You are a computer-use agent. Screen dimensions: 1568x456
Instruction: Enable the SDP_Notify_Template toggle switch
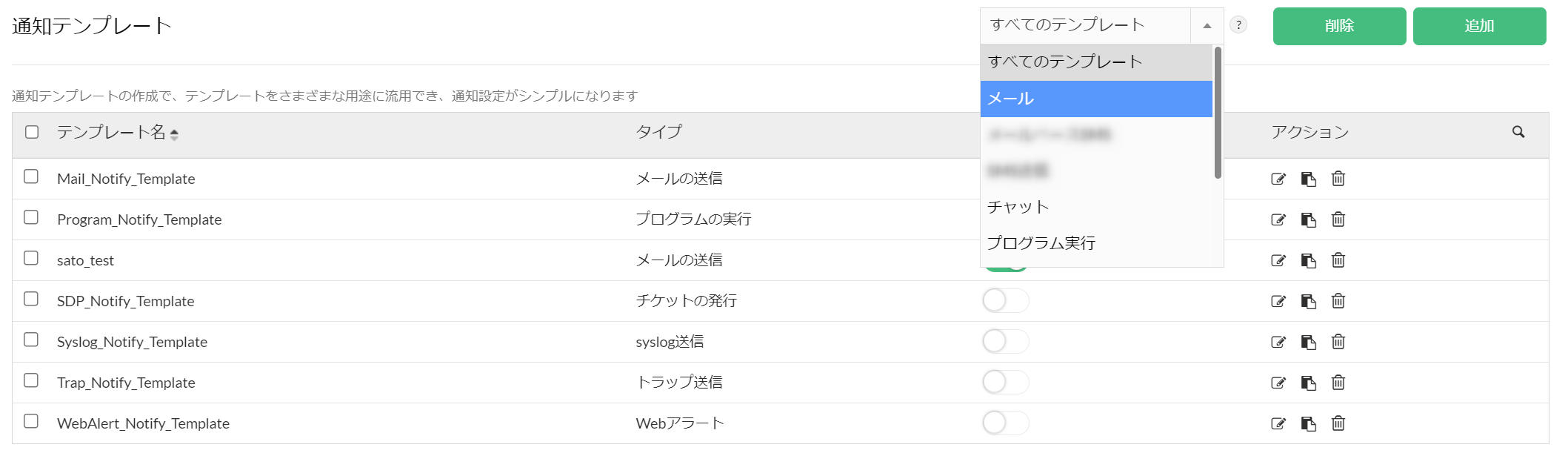click(x=1005, y=301)
